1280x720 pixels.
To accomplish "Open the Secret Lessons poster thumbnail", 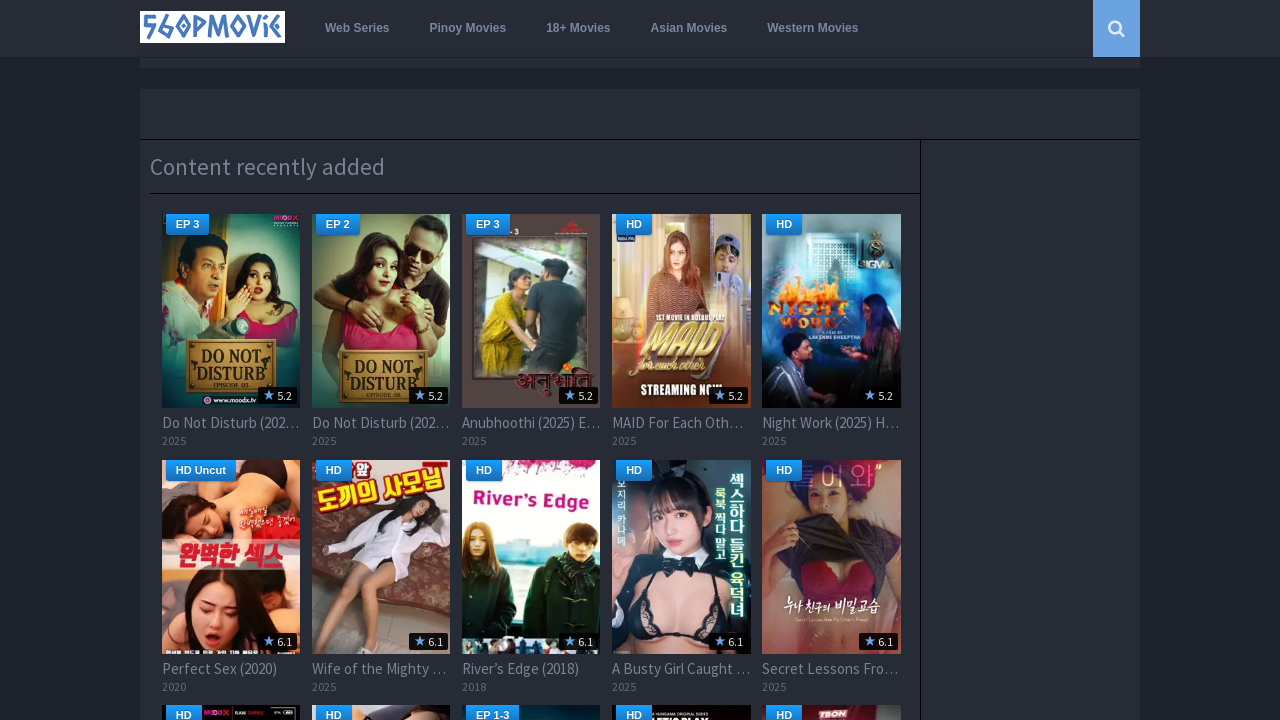I will 831,557.
